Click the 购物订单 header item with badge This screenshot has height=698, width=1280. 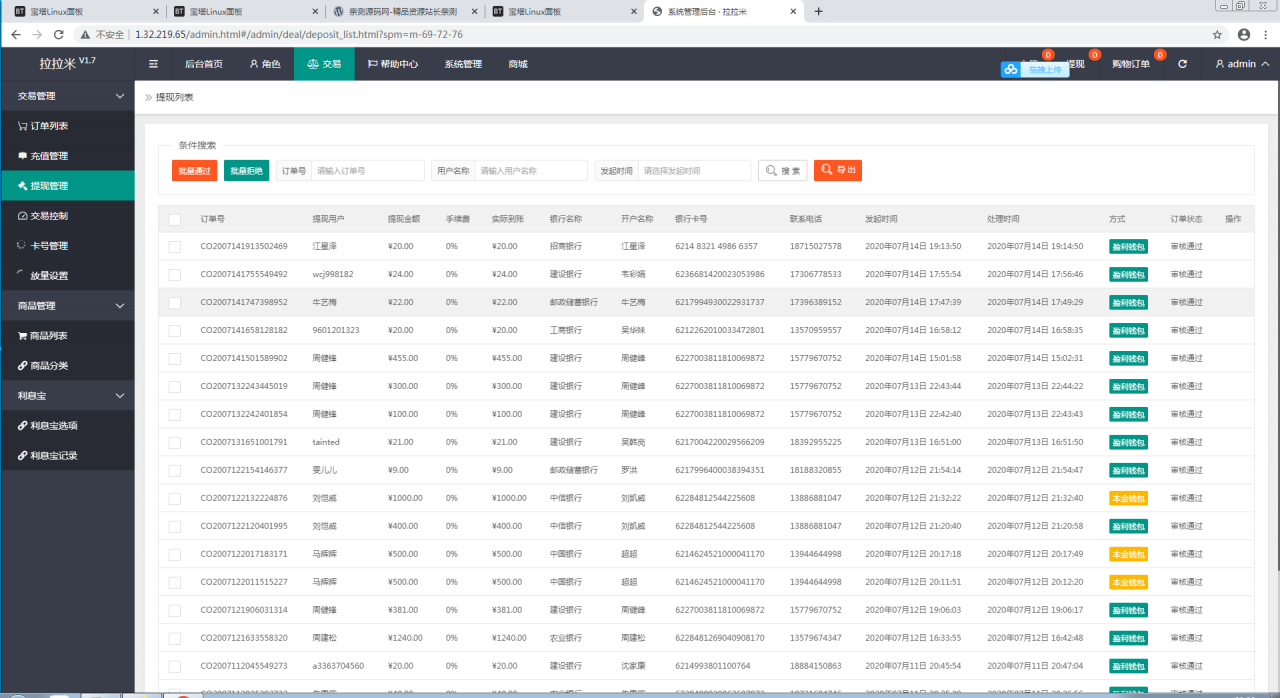tap(1132, 63)
